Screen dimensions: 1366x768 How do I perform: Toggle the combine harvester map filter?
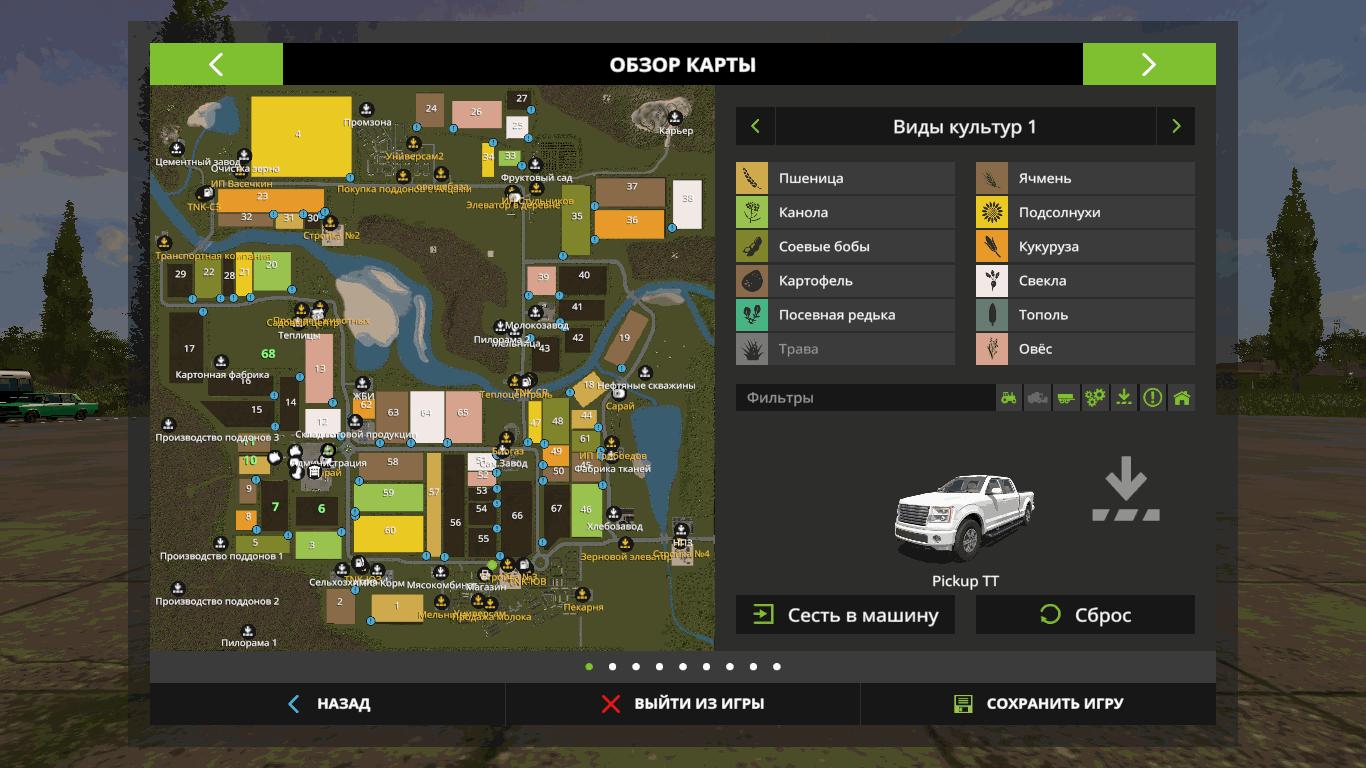1038,398
